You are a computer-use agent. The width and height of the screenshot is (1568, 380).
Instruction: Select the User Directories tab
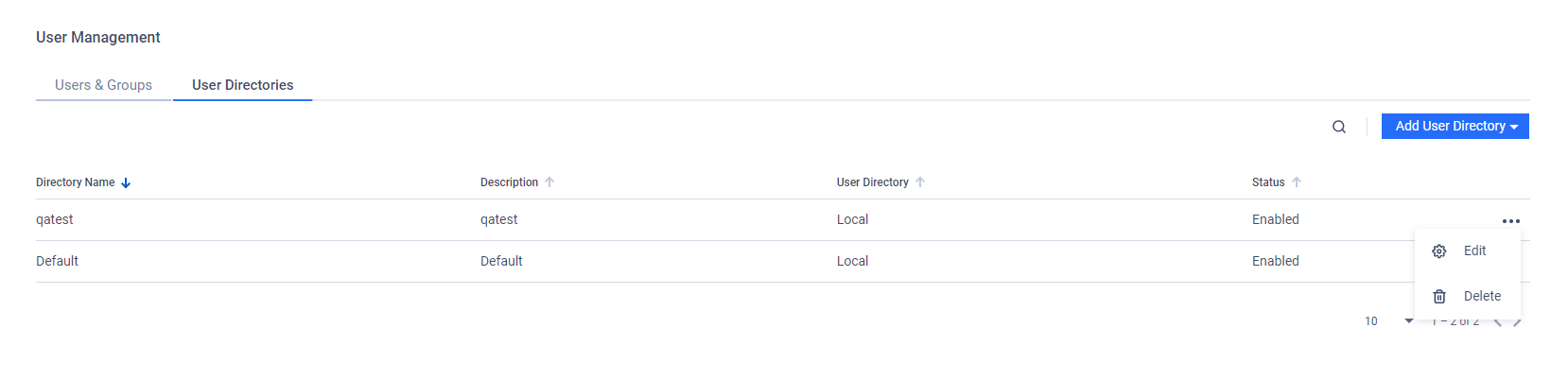pos(243,85)
